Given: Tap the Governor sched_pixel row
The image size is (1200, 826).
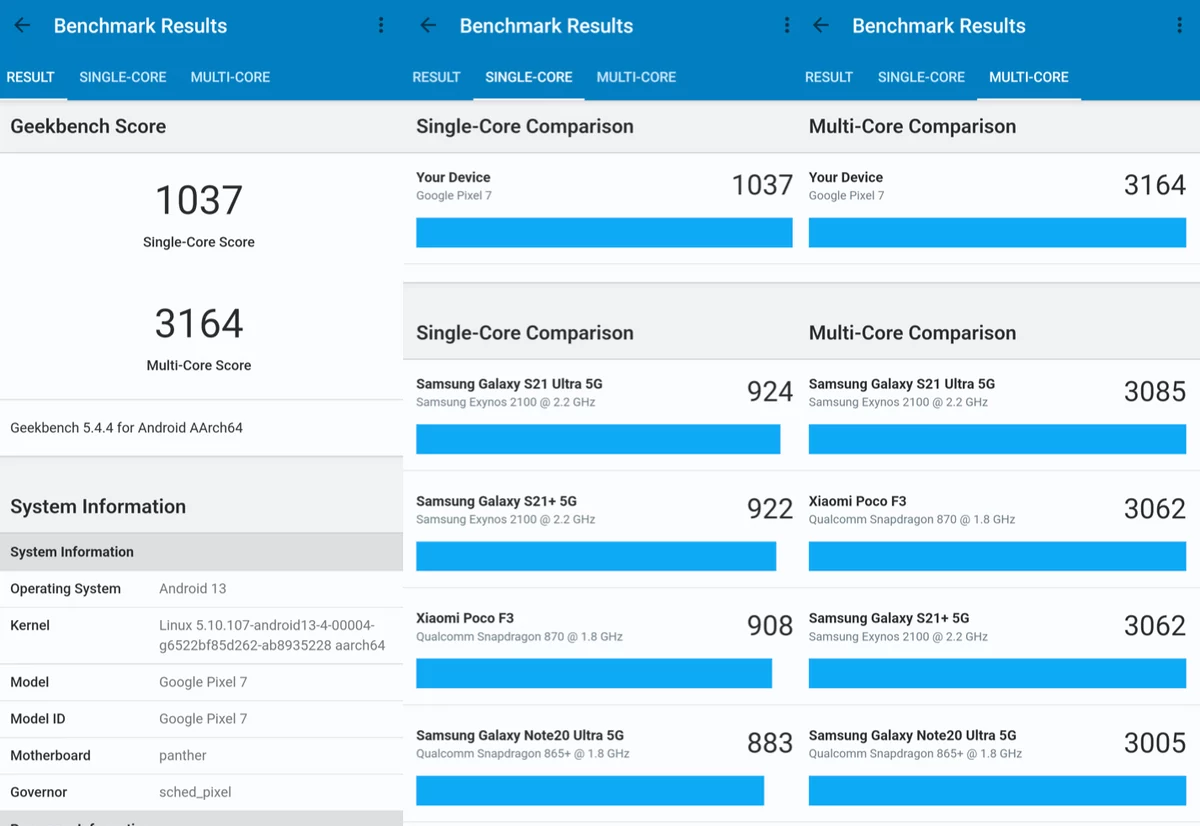Looking at the screenshot, I should point(201,792).
